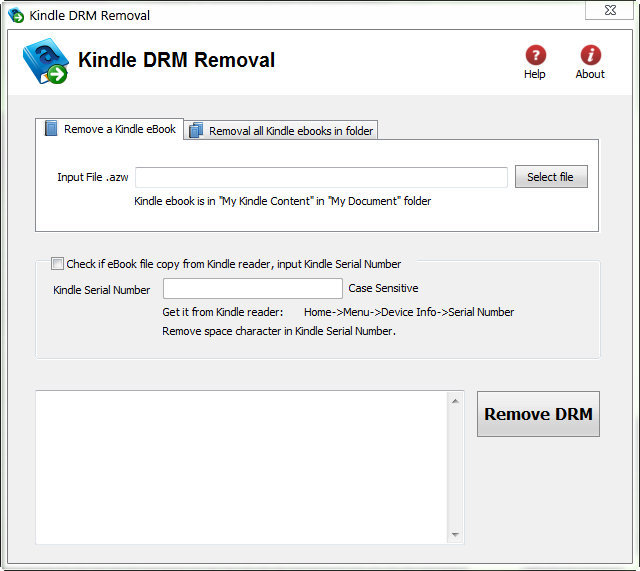Viewport: 640px width, 571px height.
Task: Click the red Help question mark icon
Action: coord(535,55)
